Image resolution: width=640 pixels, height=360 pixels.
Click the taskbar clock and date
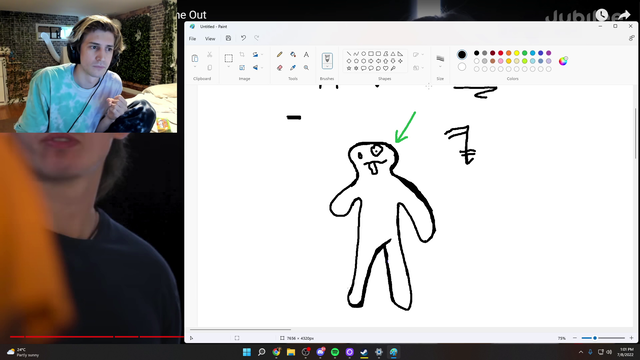coord(626,352)
